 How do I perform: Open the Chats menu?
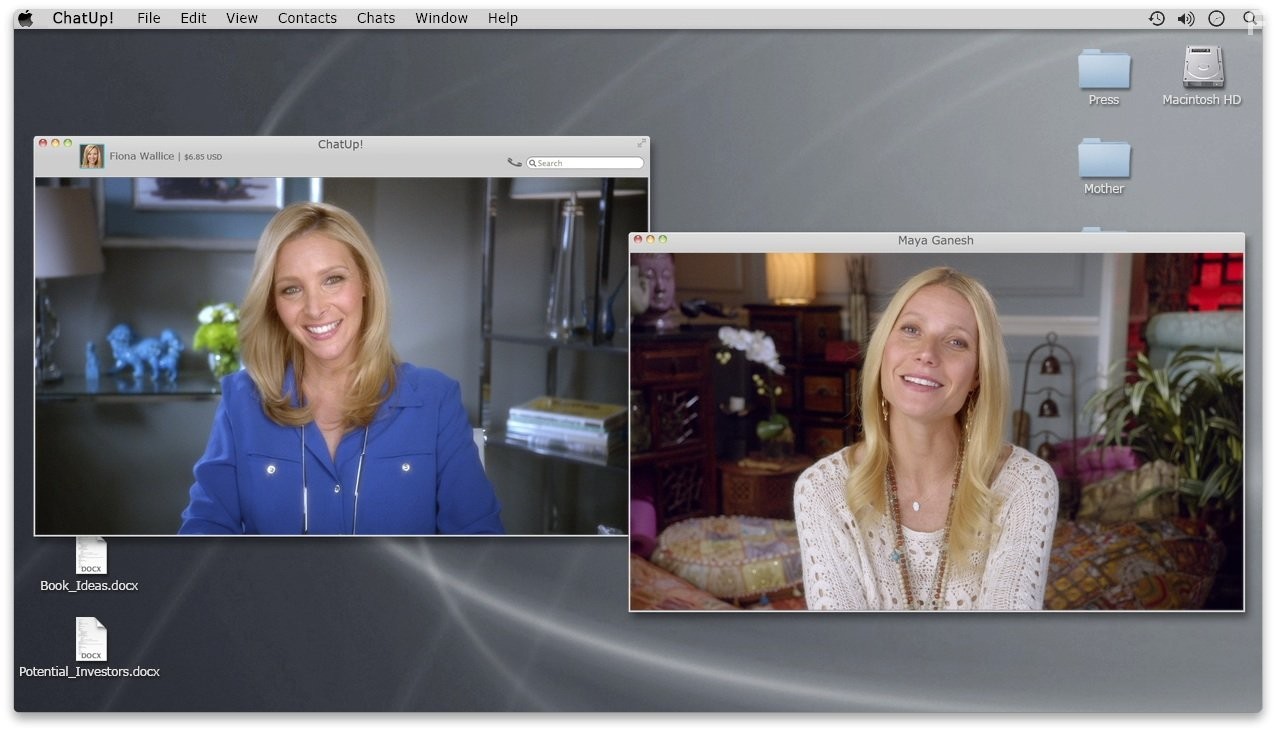click(375, 17)
